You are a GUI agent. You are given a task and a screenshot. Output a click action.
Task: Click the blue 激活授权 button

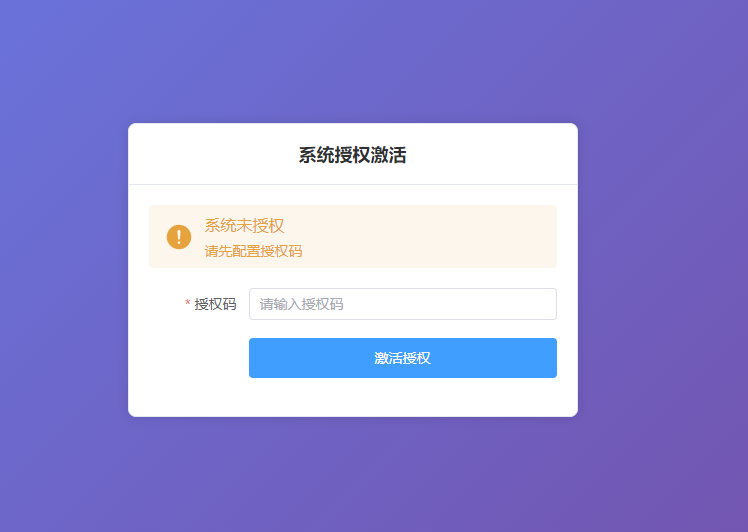pyautogui.click(x=403, y=358)
